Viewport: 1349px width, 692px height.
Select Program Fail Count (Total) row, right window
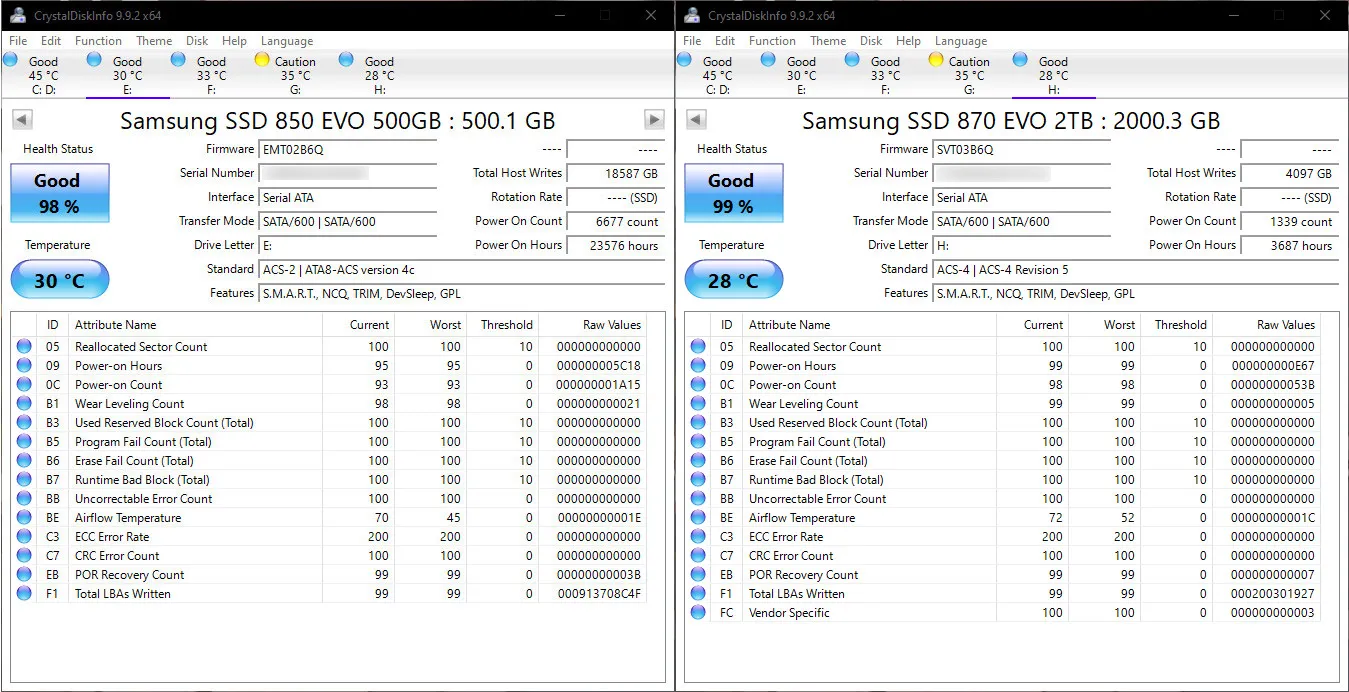coord(1002,442)
